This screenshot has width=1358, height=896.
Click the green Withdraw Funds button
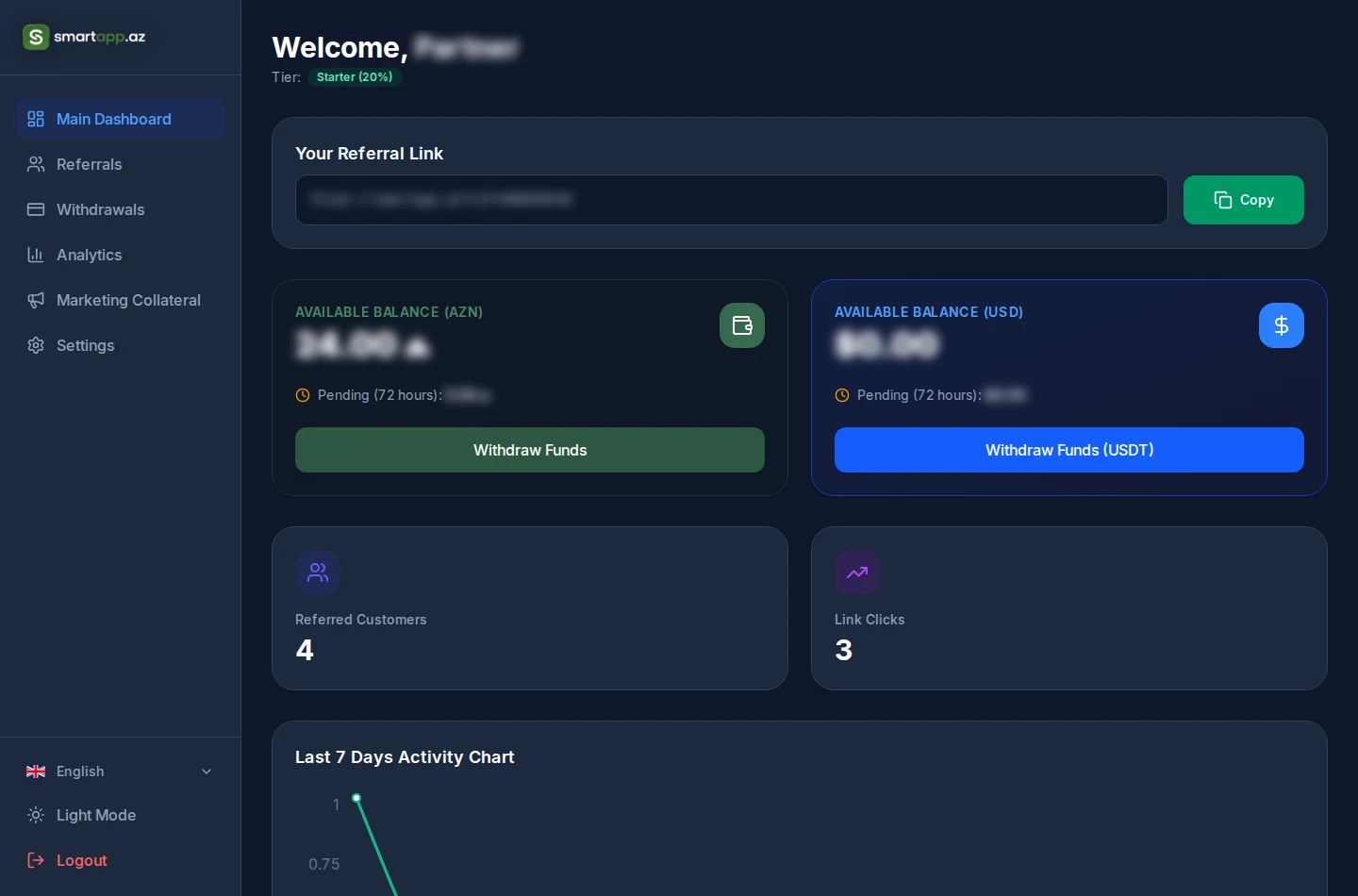point(530,450)
